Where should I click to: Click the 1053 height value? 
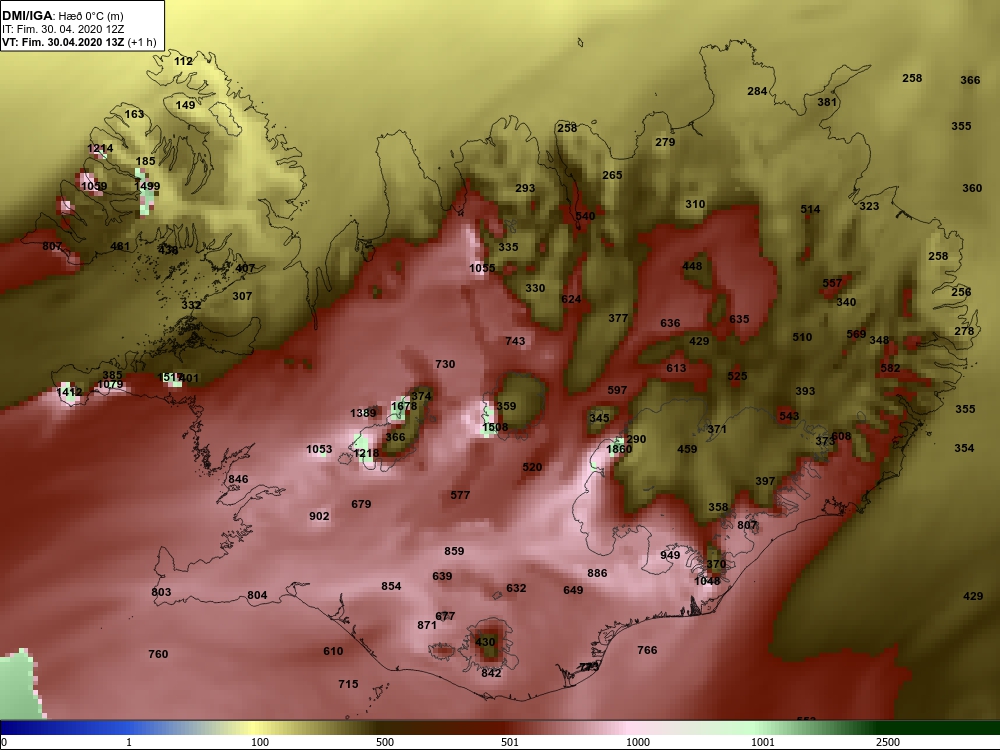click(x=319, y=450)
